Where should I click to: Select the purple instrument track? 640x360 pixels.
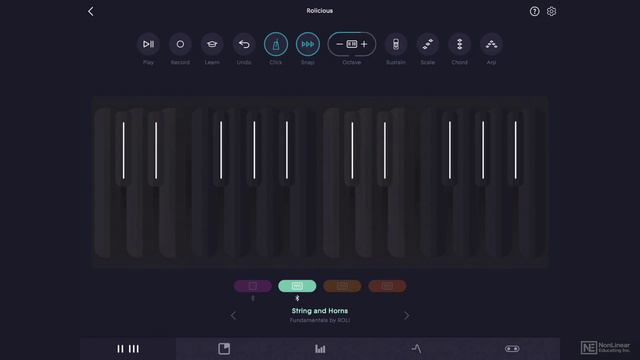[253, 286]
